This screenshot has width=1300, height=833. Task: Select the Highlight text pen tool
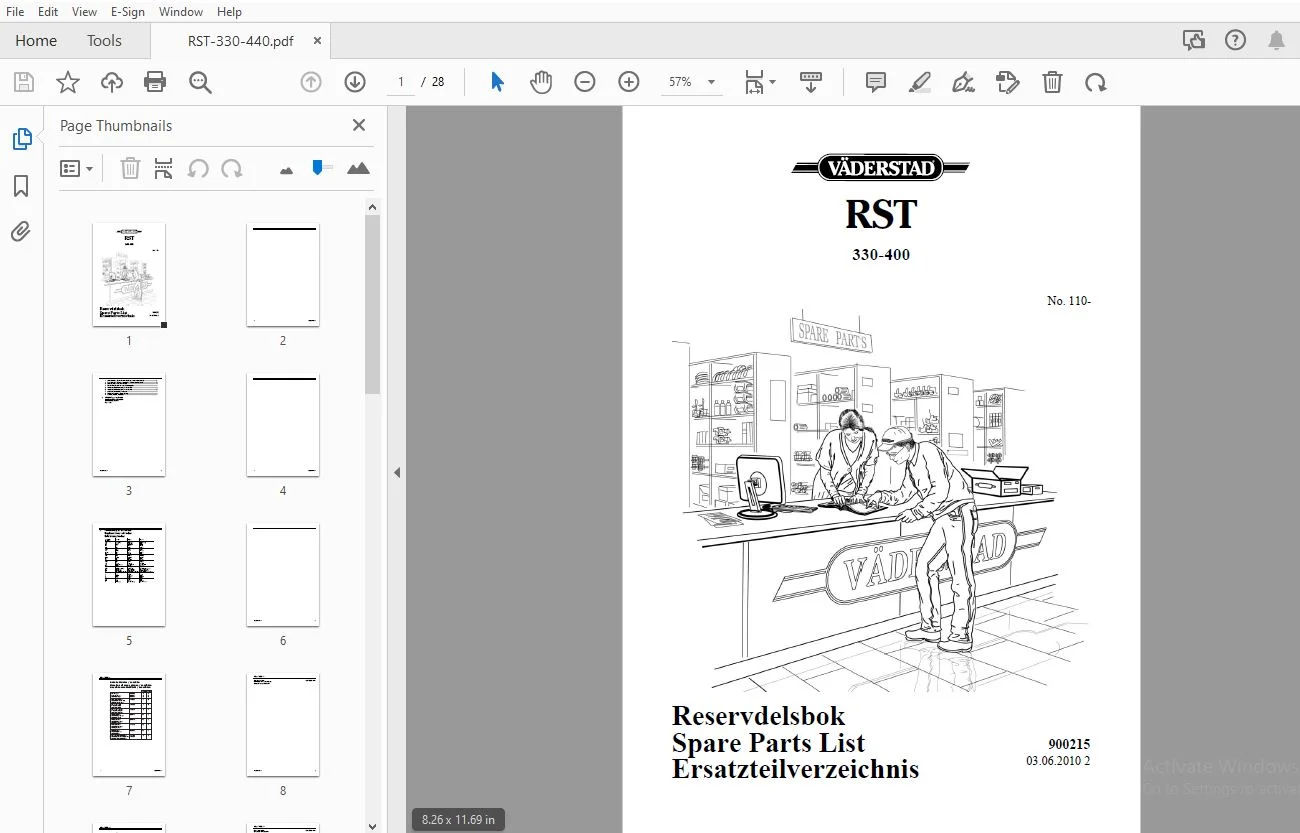(x=920, y=82)
